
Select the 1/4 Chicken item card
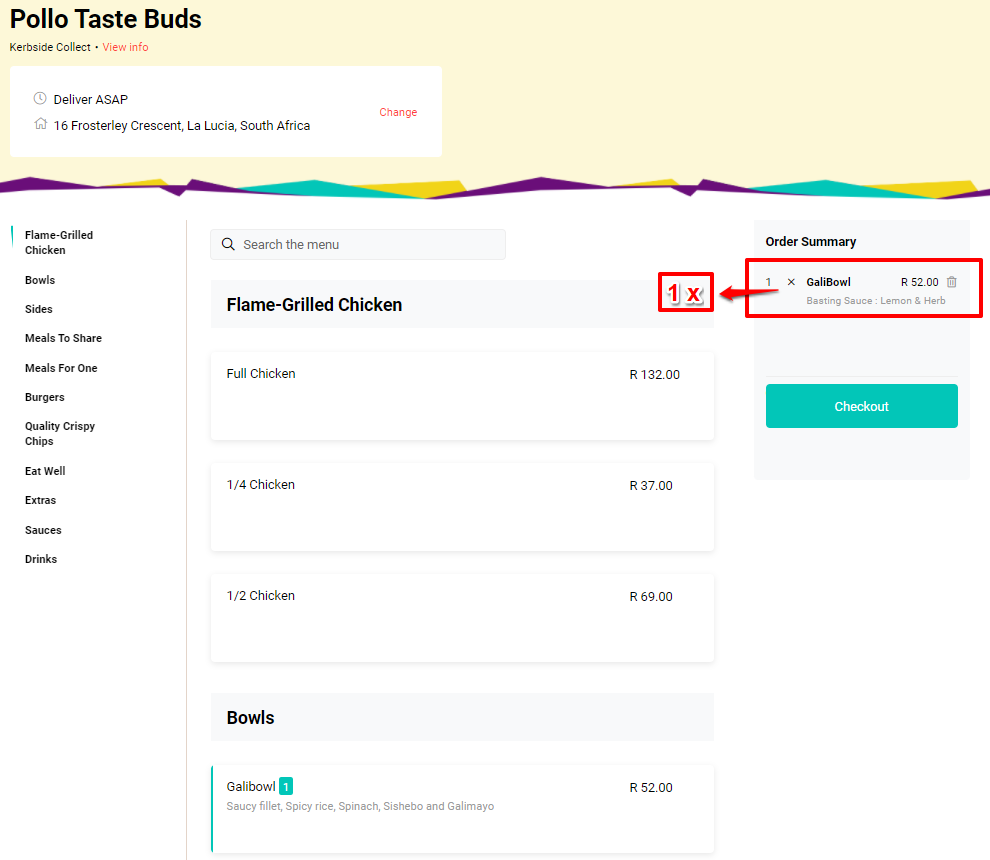coord(462,507)
